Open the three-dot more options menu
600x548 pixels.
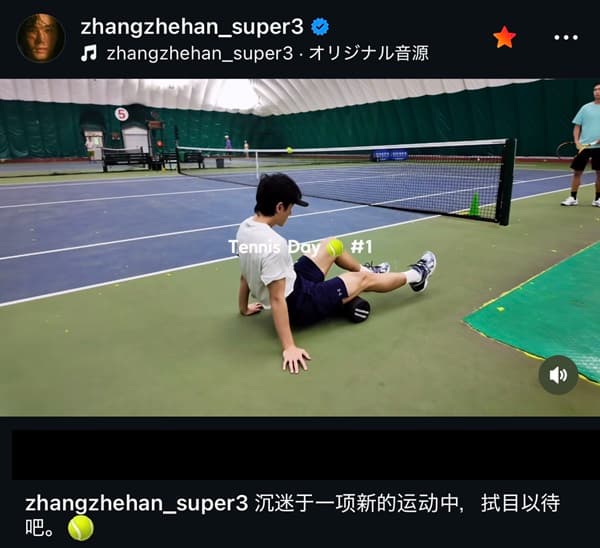[x=566, y=37]
